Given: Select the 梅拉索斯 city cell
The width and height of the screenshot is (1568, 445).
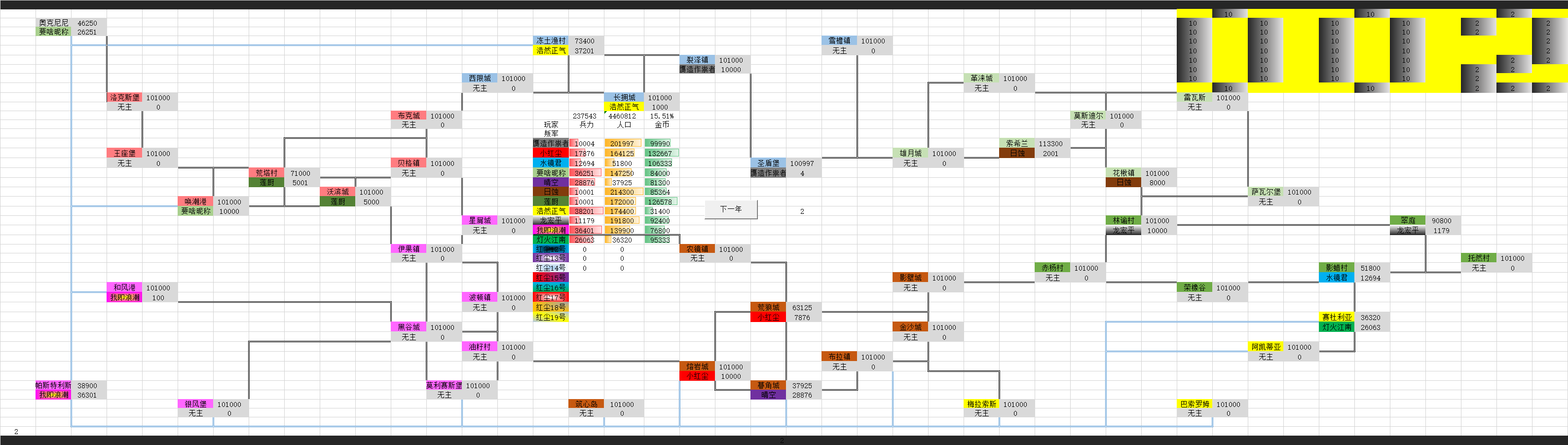Looking at the screenshot, I should [x=981, y=404].
